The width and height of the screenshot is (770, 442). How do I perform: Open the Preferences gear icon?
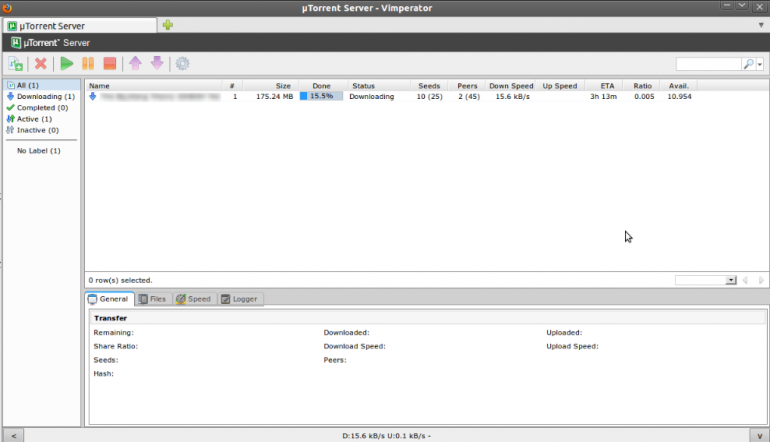point(182,64)
